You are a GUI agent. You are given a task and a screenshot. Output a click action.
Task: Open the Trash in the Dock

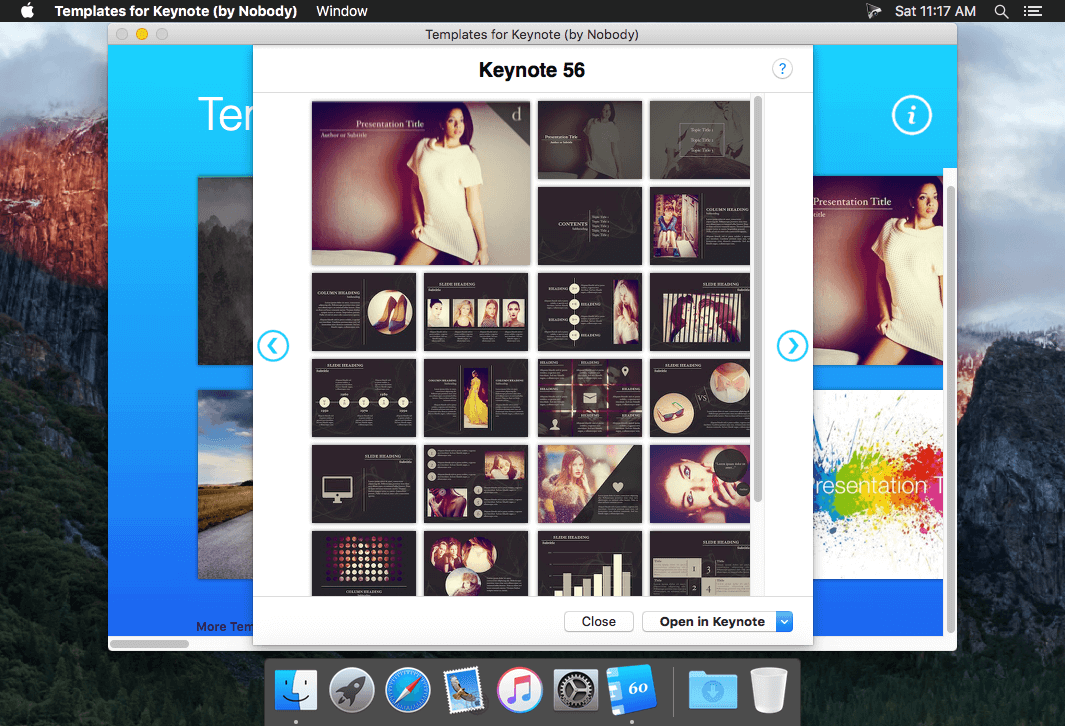point(769,690)
